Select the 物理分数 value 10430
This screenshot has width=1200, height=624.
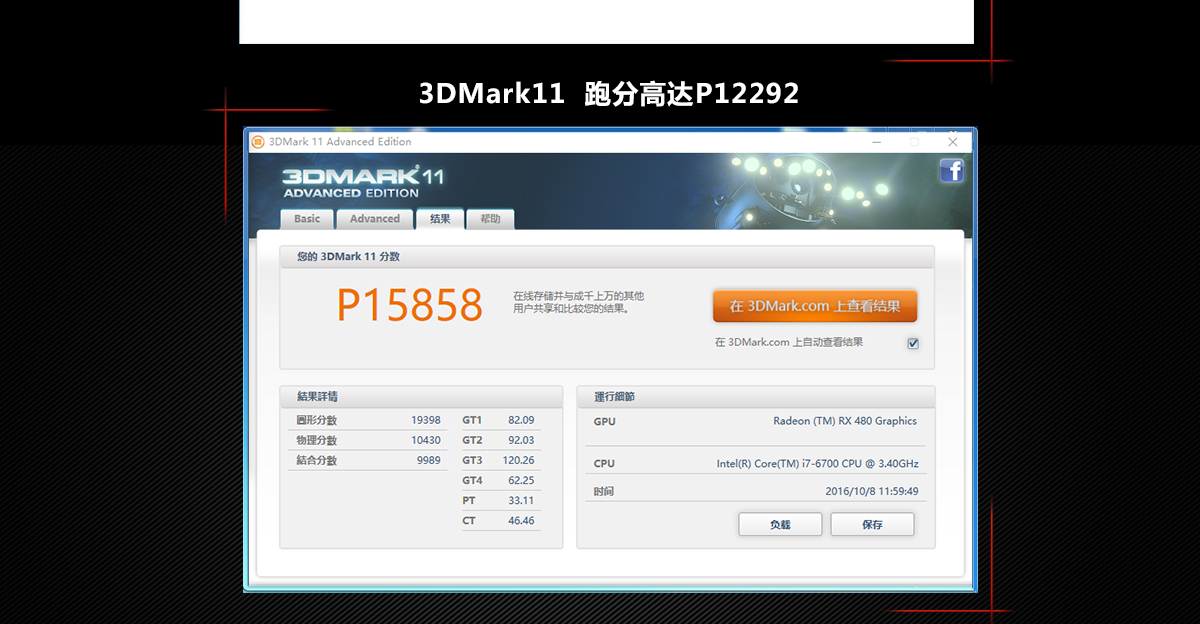pyautogui.click(x=426, y=440)
